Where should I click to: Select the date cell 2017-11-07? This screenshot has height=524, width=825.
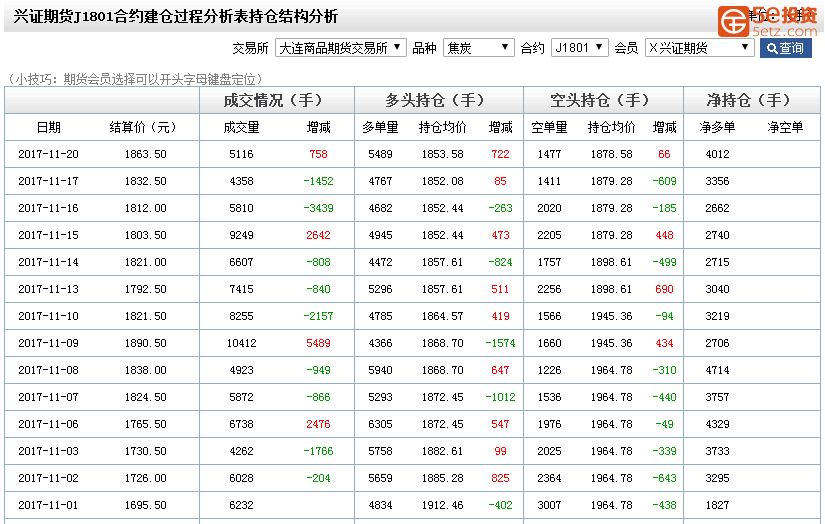click(x=48, y=397)
